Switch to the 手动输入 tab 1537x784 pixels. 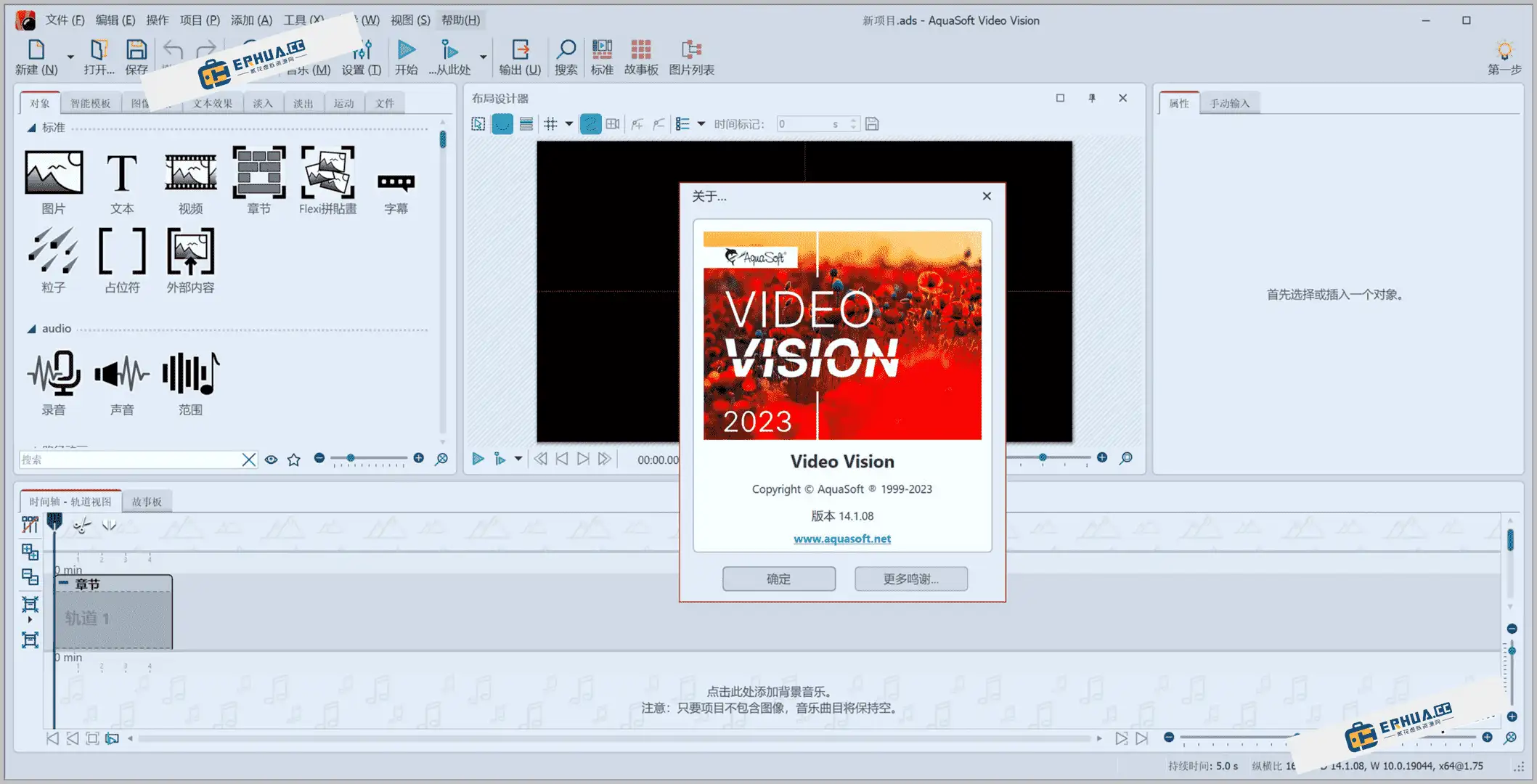tap(1230, 104)
